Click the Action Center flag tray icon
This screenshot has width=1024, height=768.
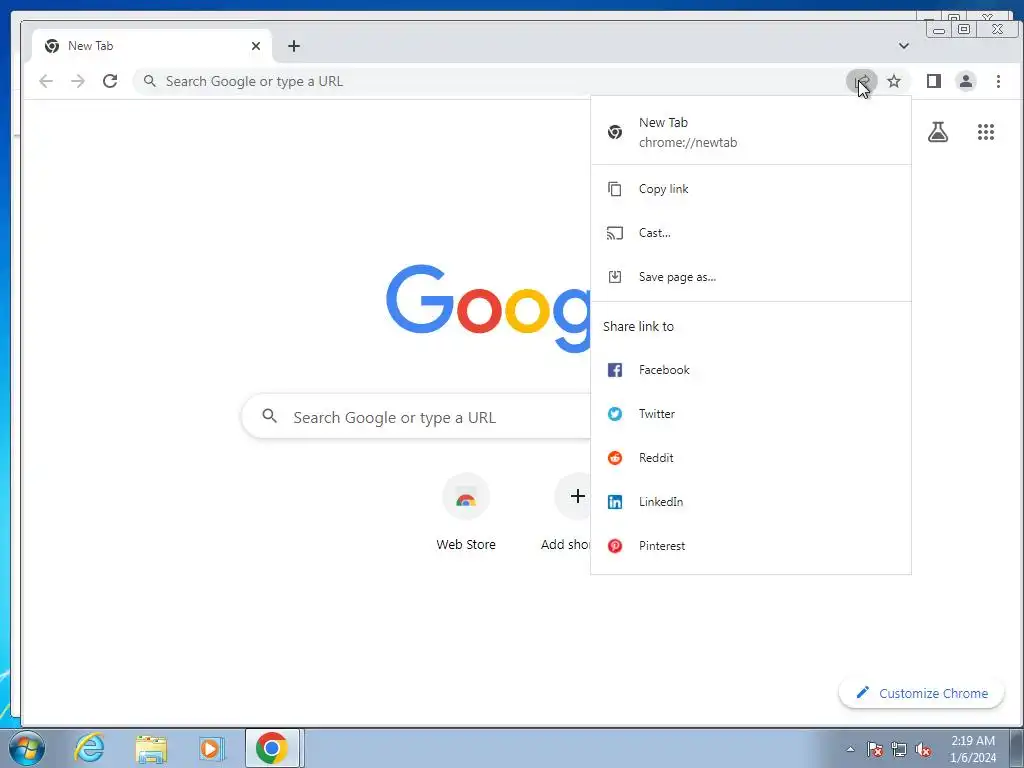[x=875, y=750]
